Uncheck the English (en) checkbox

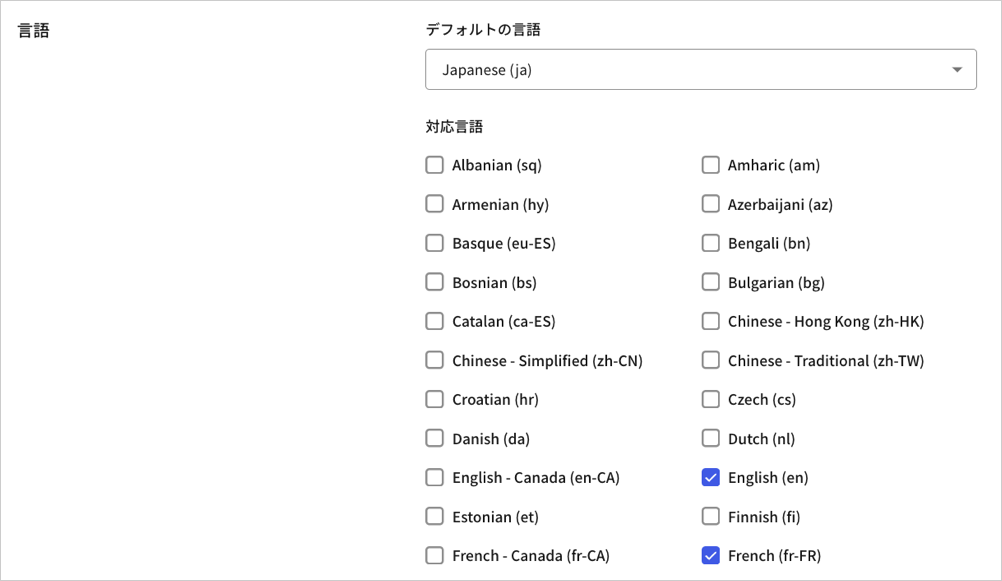(x=710, y=477)
